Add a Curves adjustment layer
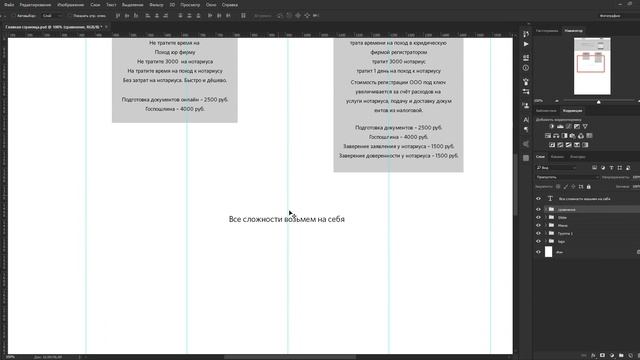The width and height of the screenshot is (640, 360). [x=569, y=127]
